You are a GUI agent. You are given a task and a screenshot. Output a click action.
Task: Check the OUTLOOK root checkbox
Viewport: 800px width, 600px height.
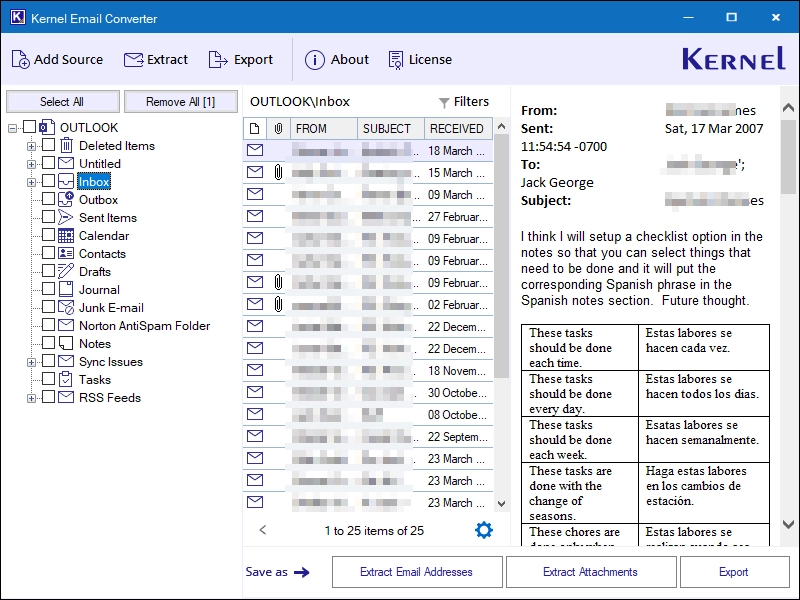pos(30,127)
